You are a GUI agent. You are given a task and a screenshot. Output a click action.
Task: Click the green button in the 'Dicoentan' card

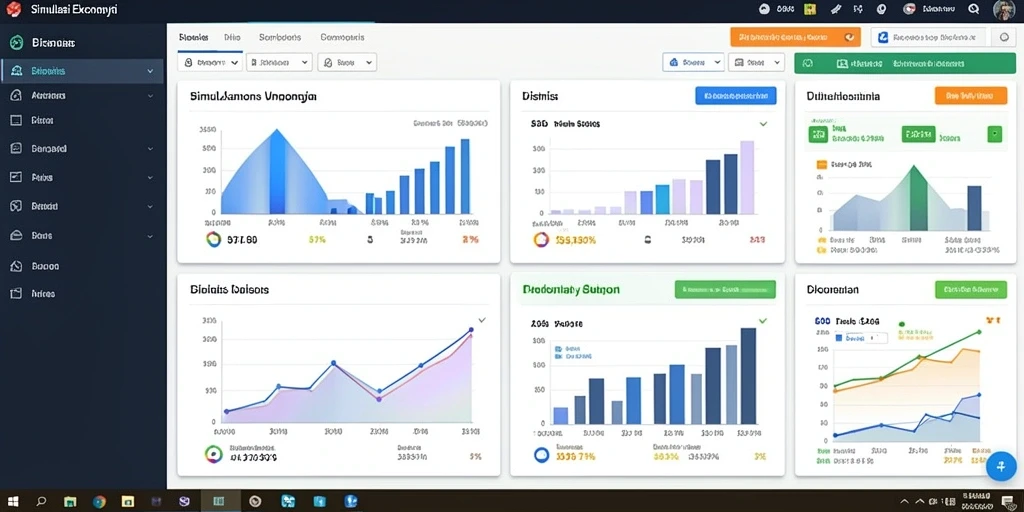point(971,289)
